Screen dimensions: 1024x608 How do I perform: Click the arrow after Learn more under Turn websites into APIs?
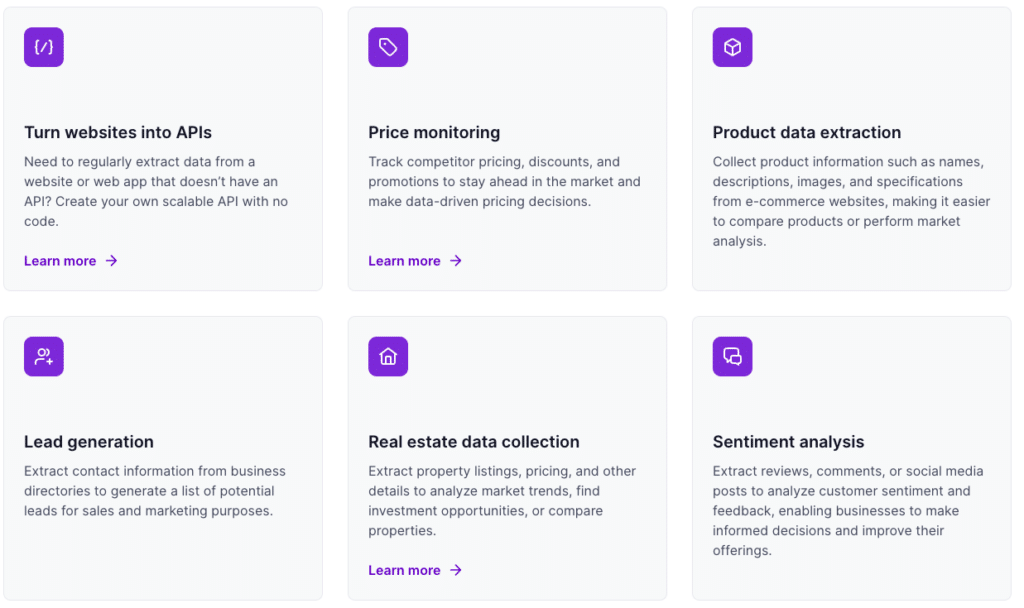(x=112, y=260)
